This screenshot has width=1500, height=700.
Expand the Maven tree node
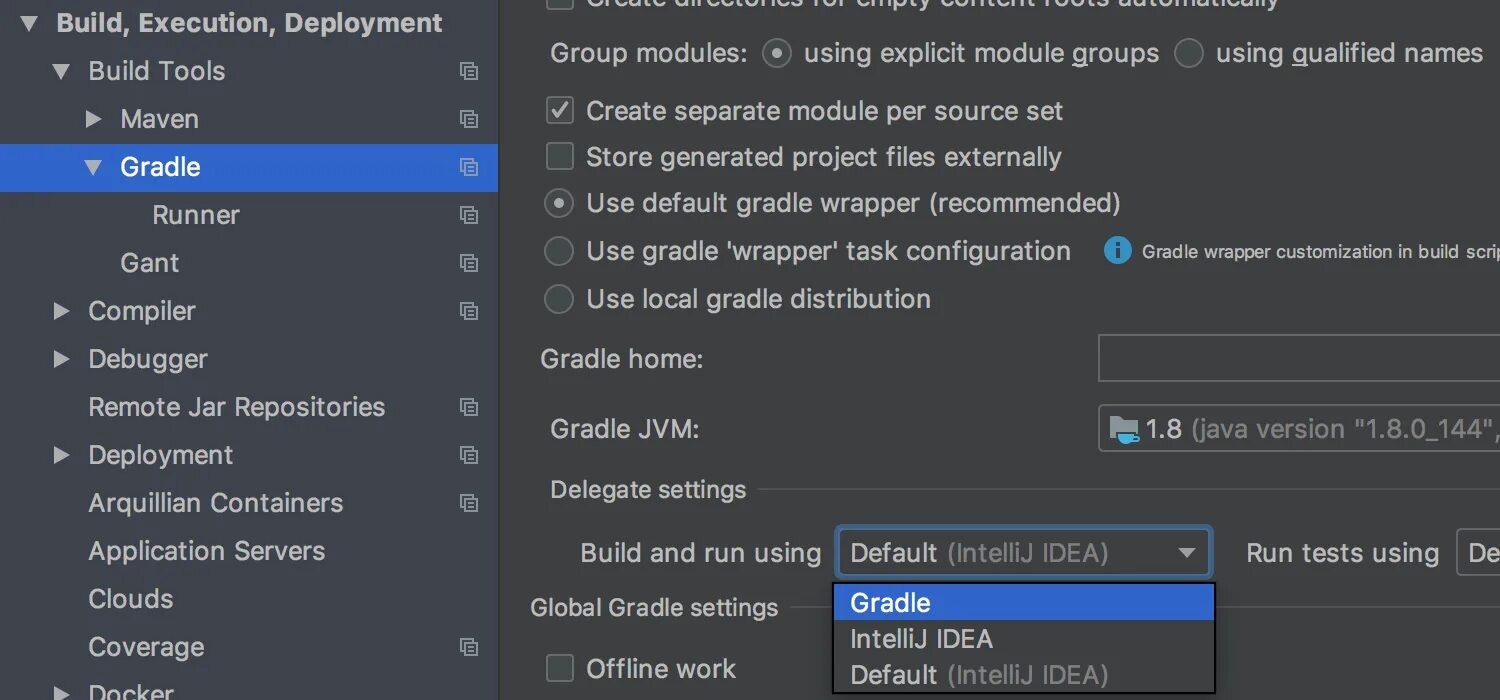(94, 119)
